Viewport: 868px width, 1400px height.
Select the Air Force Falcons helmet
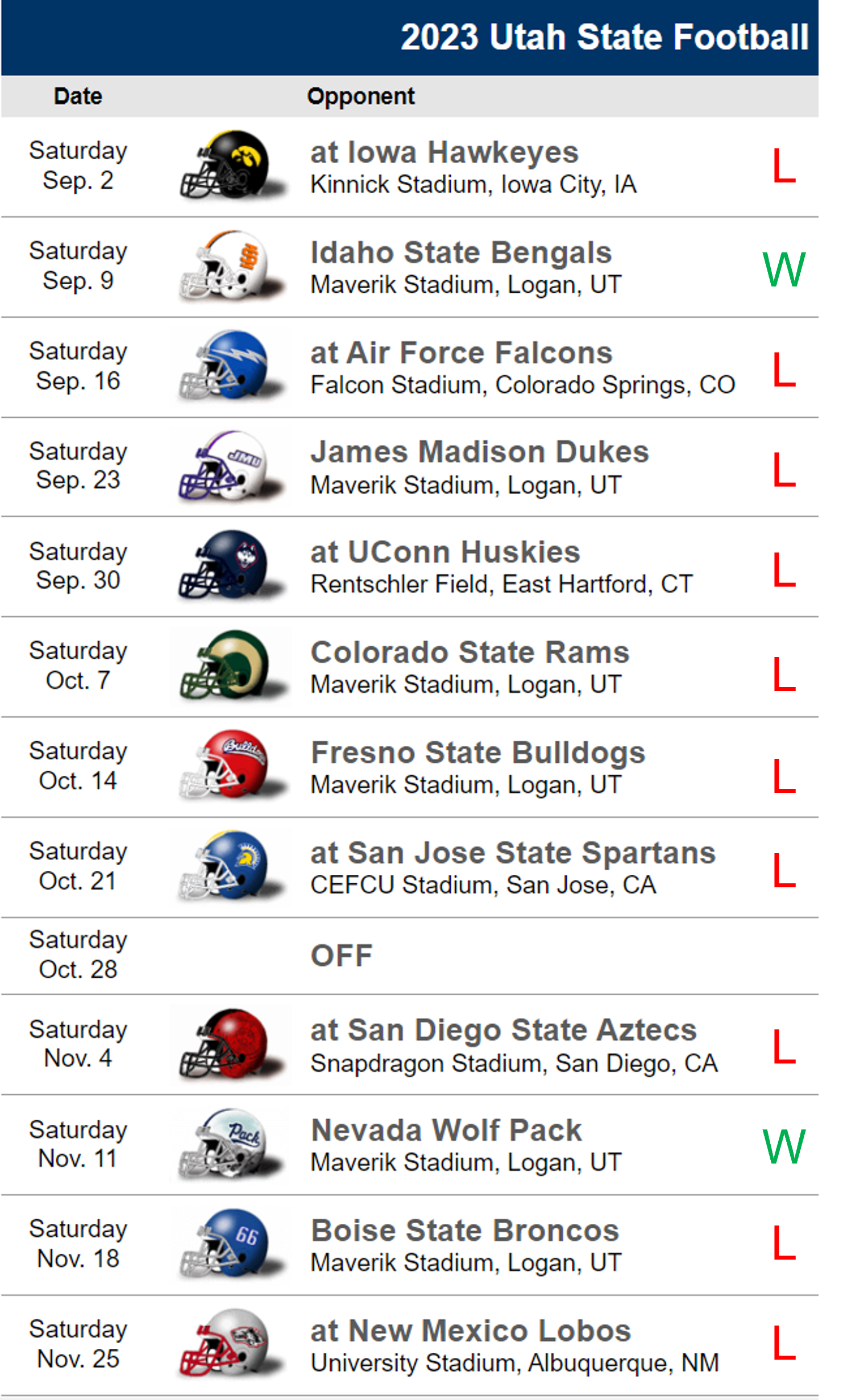click(231, 366)
